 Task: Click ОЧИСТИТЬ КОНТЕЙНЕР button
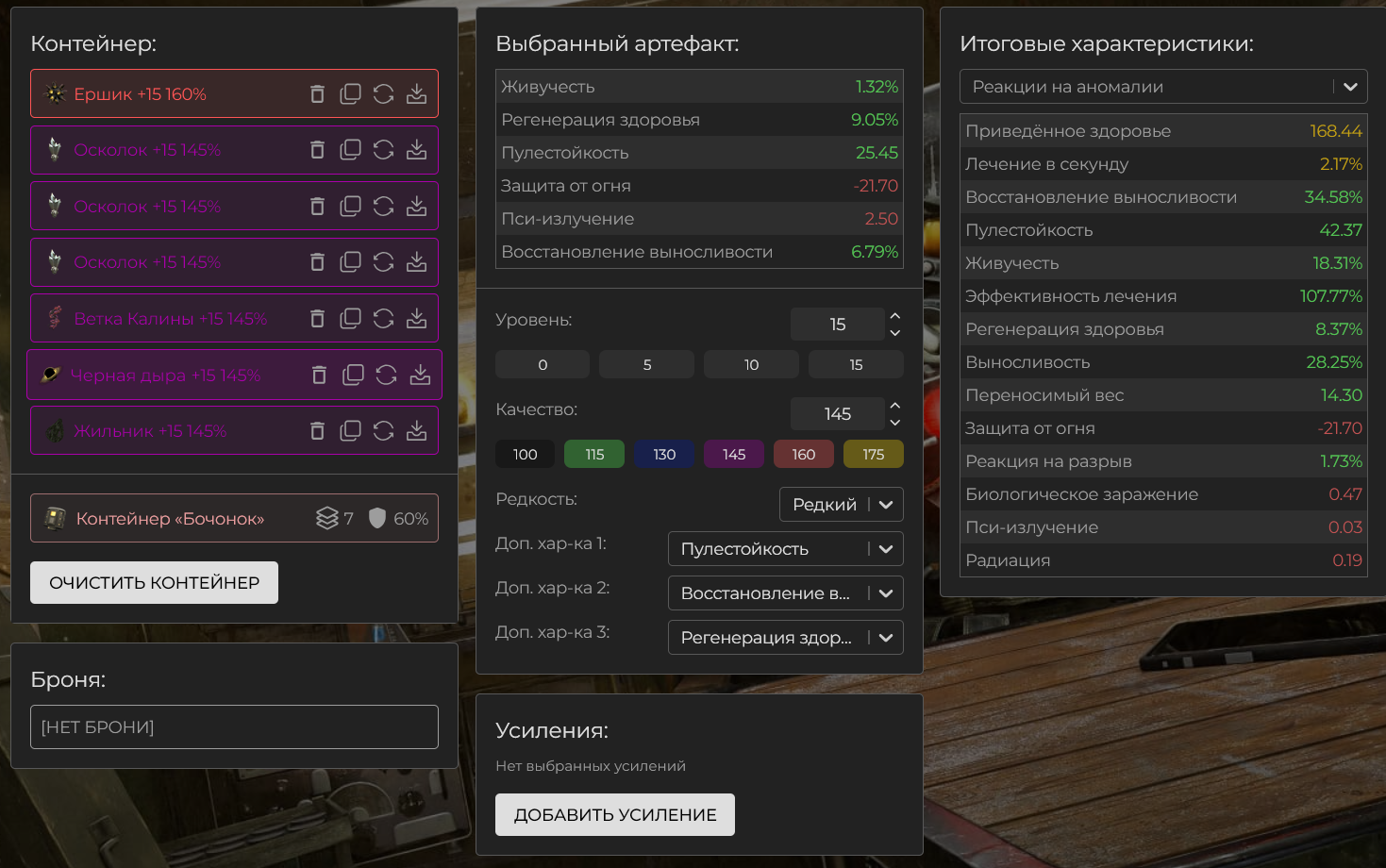coord(154,583)
